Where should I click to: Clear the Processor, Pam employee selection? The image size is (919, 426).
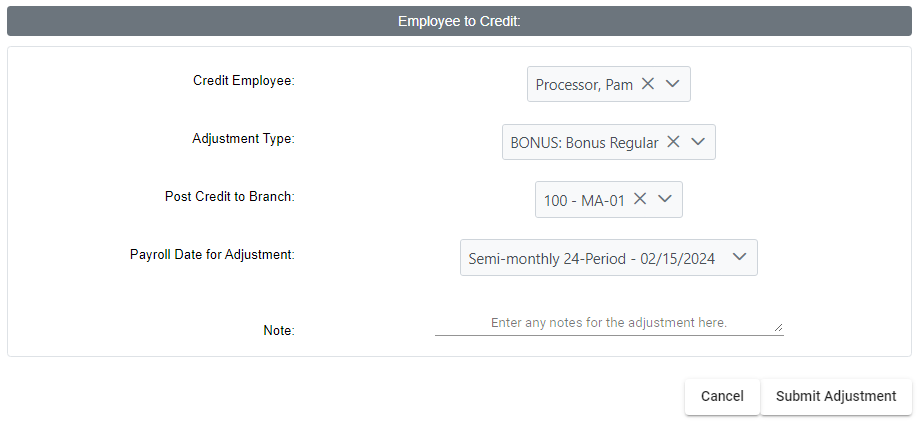[x=648, y=84]
